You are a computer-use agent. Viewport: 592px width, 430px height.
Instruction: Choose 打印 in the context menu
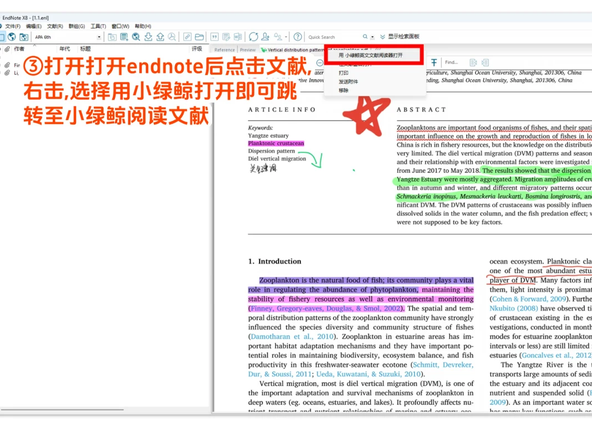pyautogui.click(x=343, y=73)
